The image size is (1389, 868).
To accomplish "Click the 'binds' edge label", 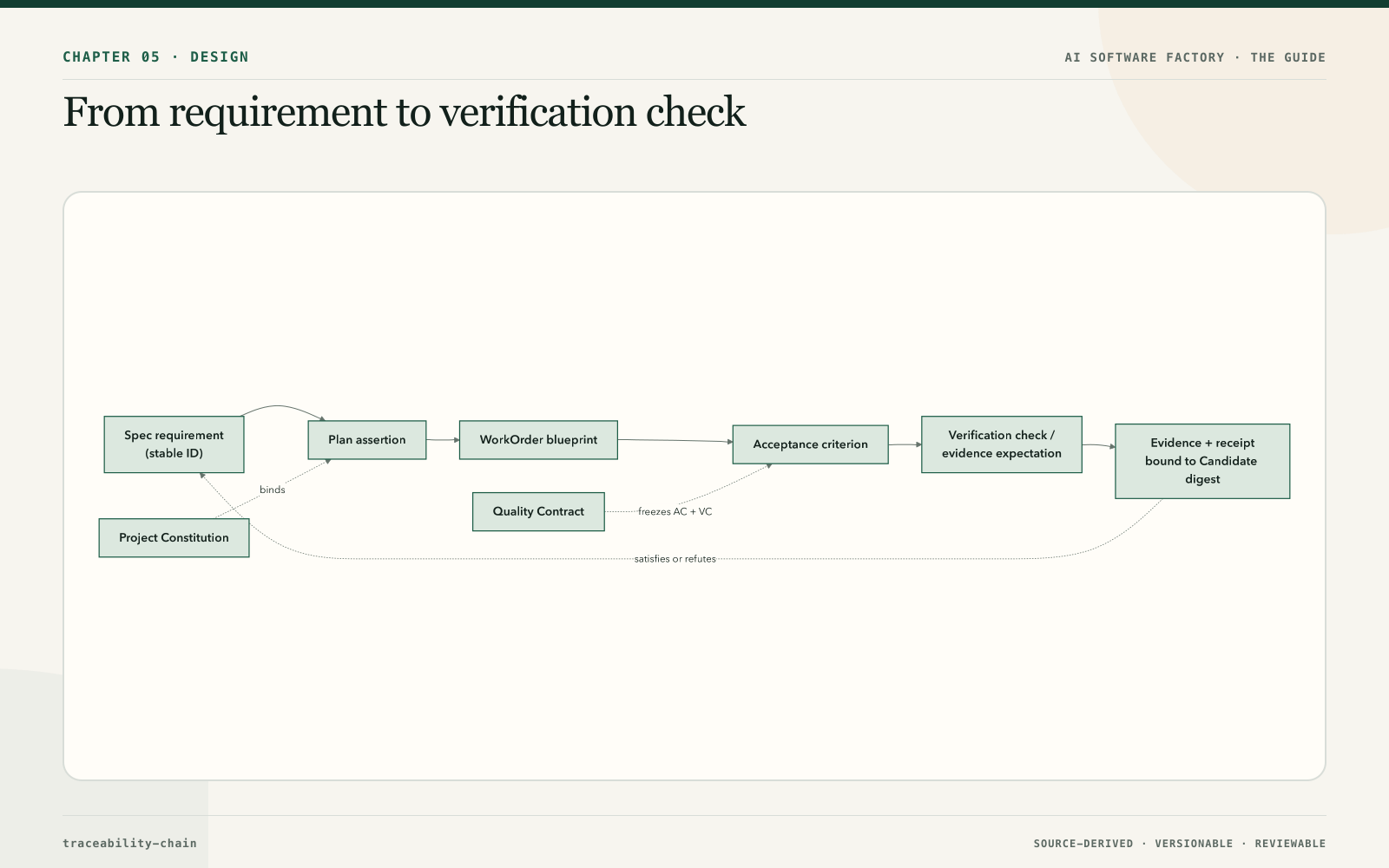I will pos(273,490).
